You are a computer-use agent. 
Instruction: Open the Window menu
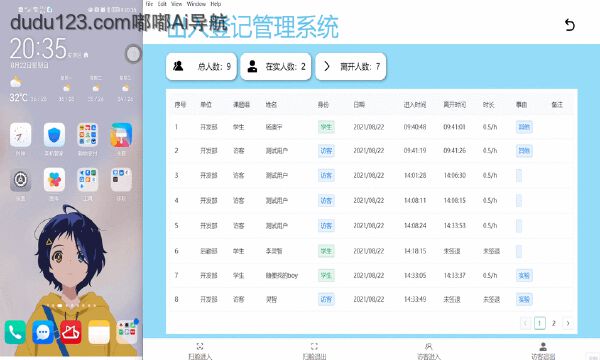click(x=196, y=4)
